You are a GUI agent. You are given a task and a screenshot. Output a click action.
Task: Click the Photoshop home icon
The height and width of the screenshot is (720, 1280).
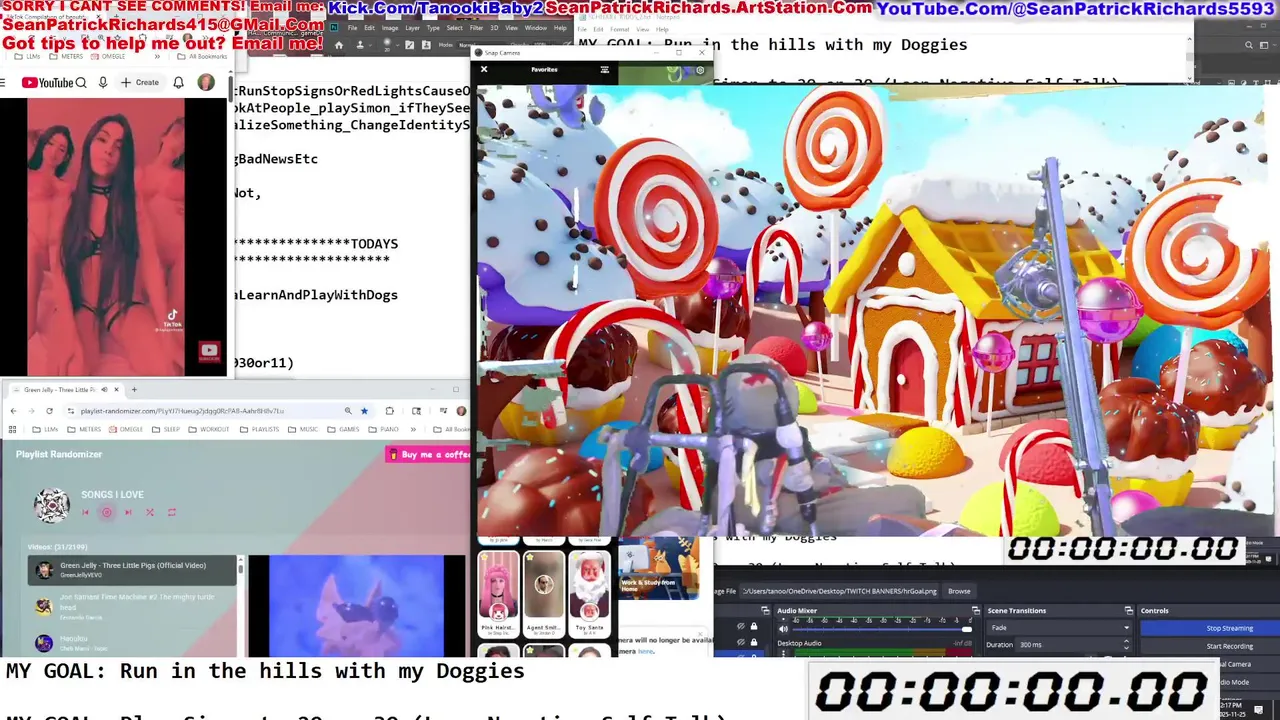pos(339,45)
